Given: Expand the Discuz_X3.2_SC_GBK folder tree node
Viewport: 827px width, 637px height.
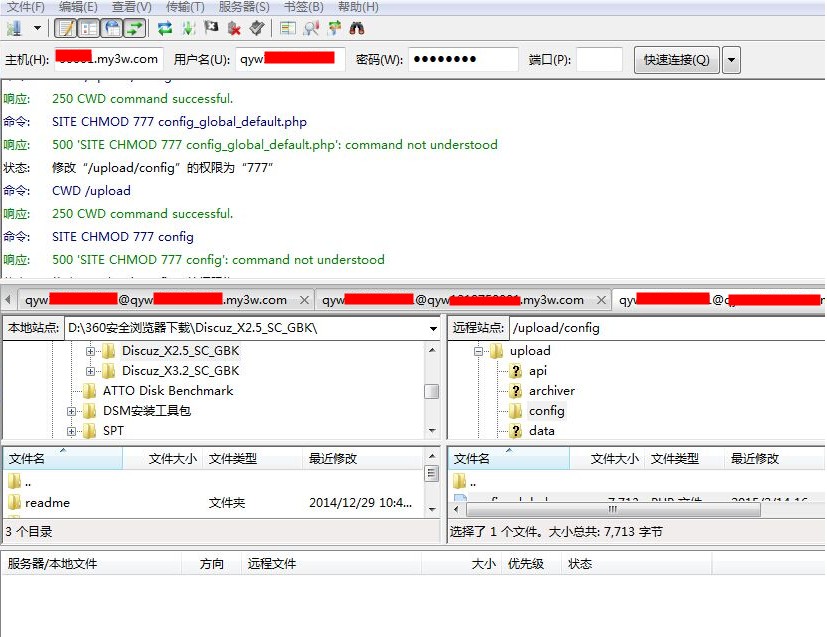Looking at the screenshot, I should point(90,371).
